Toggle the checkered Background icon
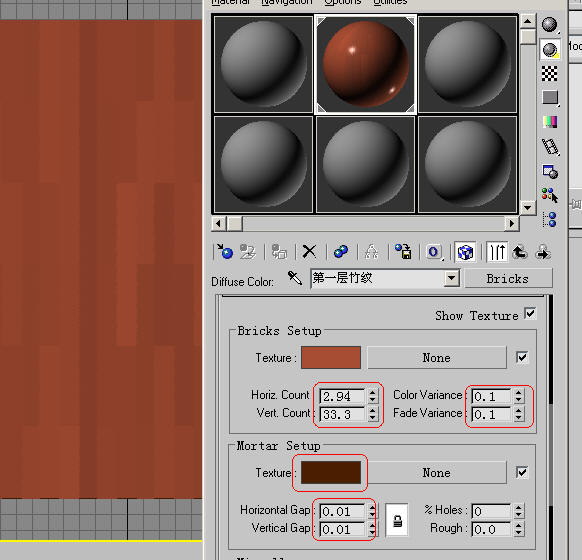Image resolution: width=582 pixels, height=560 pixels. [x=549, y=73]
